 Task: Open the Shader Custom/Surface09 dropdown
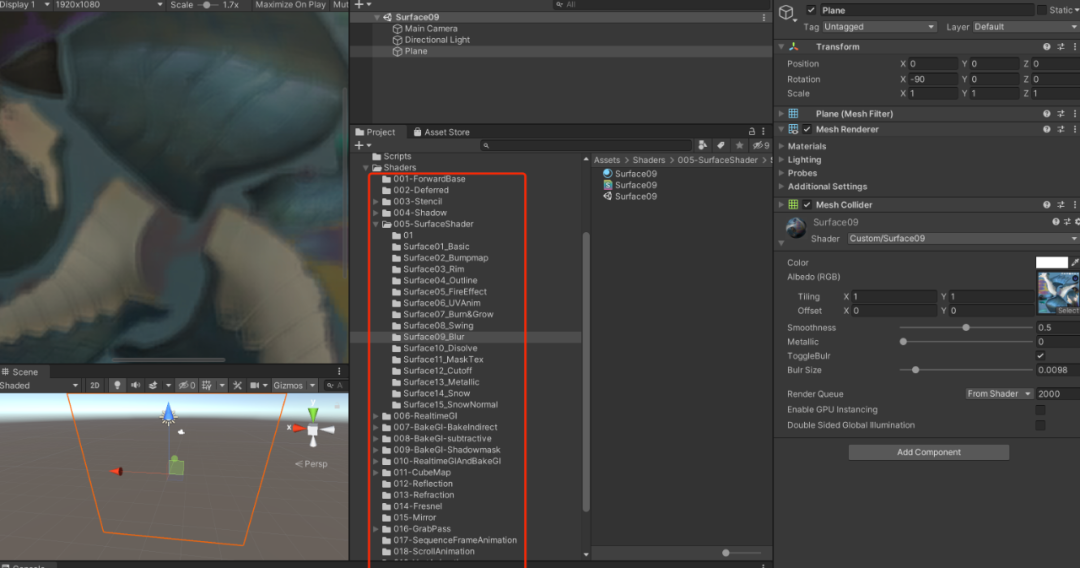pos(963,238)
